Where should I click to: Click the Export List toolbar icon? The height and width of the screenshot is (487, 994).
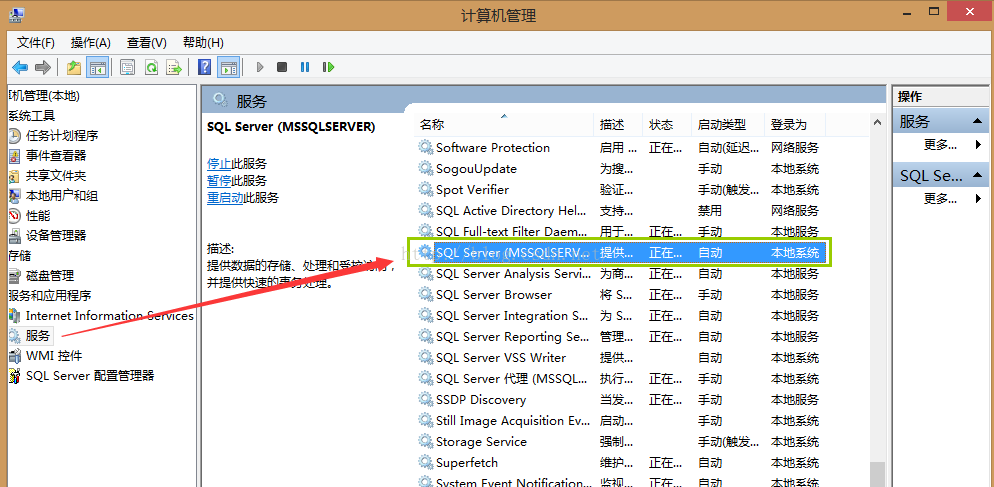[x=174, y=67]
